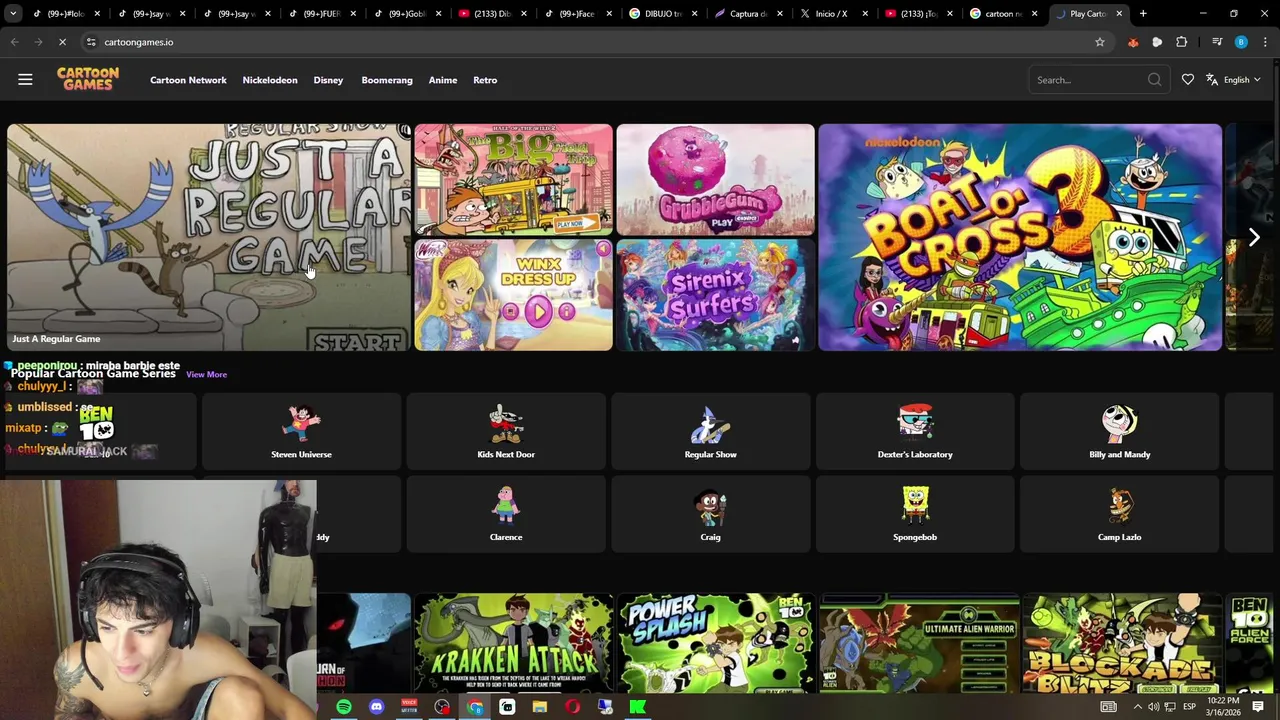Viewport: 1280px width, 720px height.
Task: Open the Clarence game series
Action: coord(506,514)
